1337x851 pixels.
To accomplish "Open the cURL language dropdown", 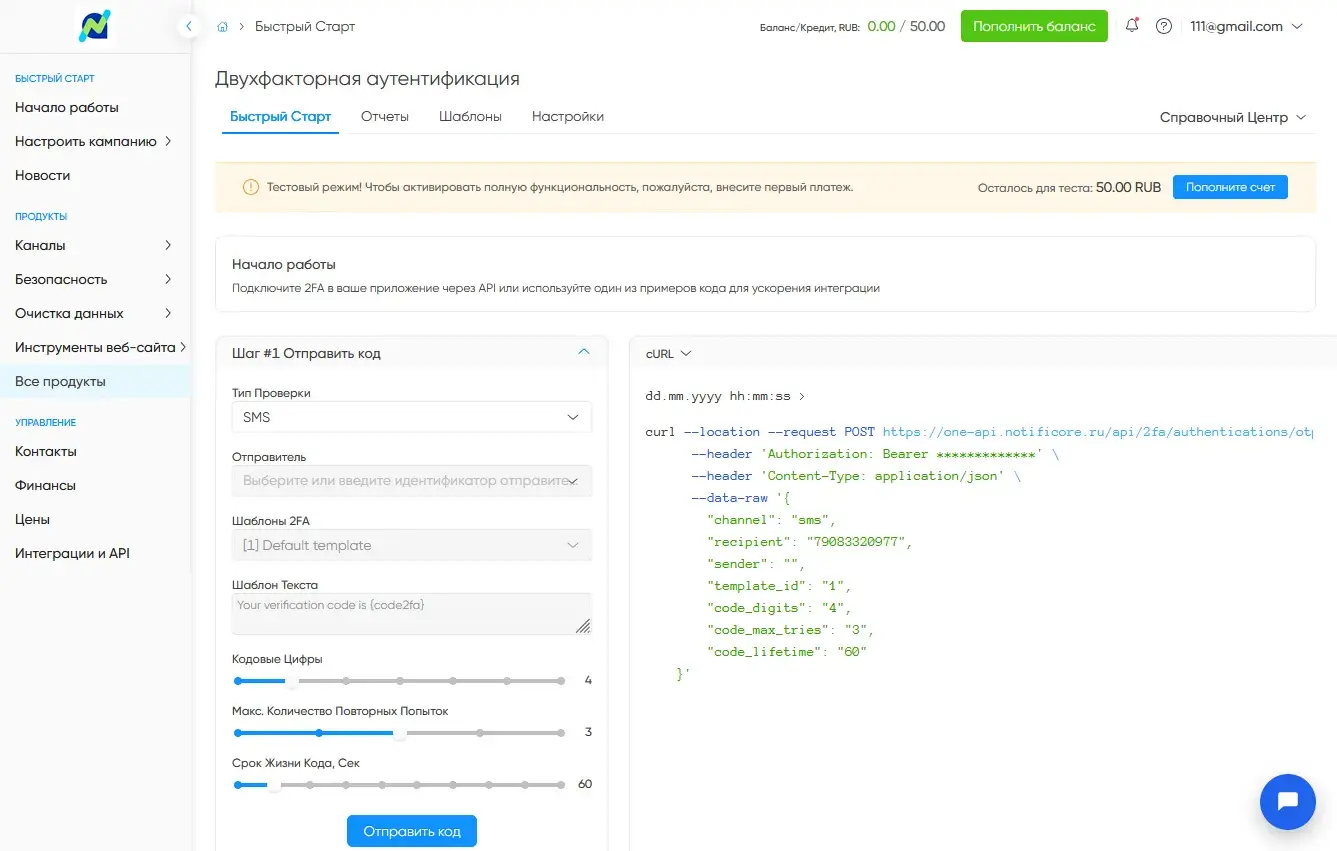I will coord(669,354).
